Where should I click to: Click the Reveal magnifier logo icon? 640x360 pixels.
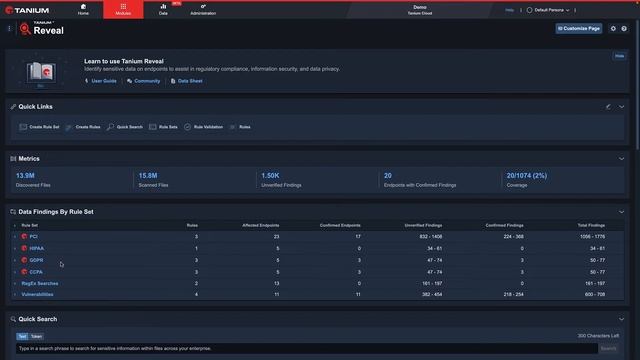pos(25,29)
